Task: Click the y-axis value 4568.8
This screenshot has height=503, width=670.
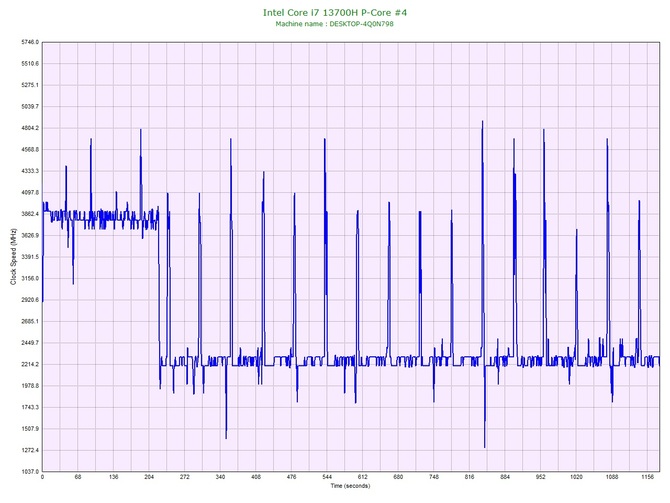Action: point(29,150)
